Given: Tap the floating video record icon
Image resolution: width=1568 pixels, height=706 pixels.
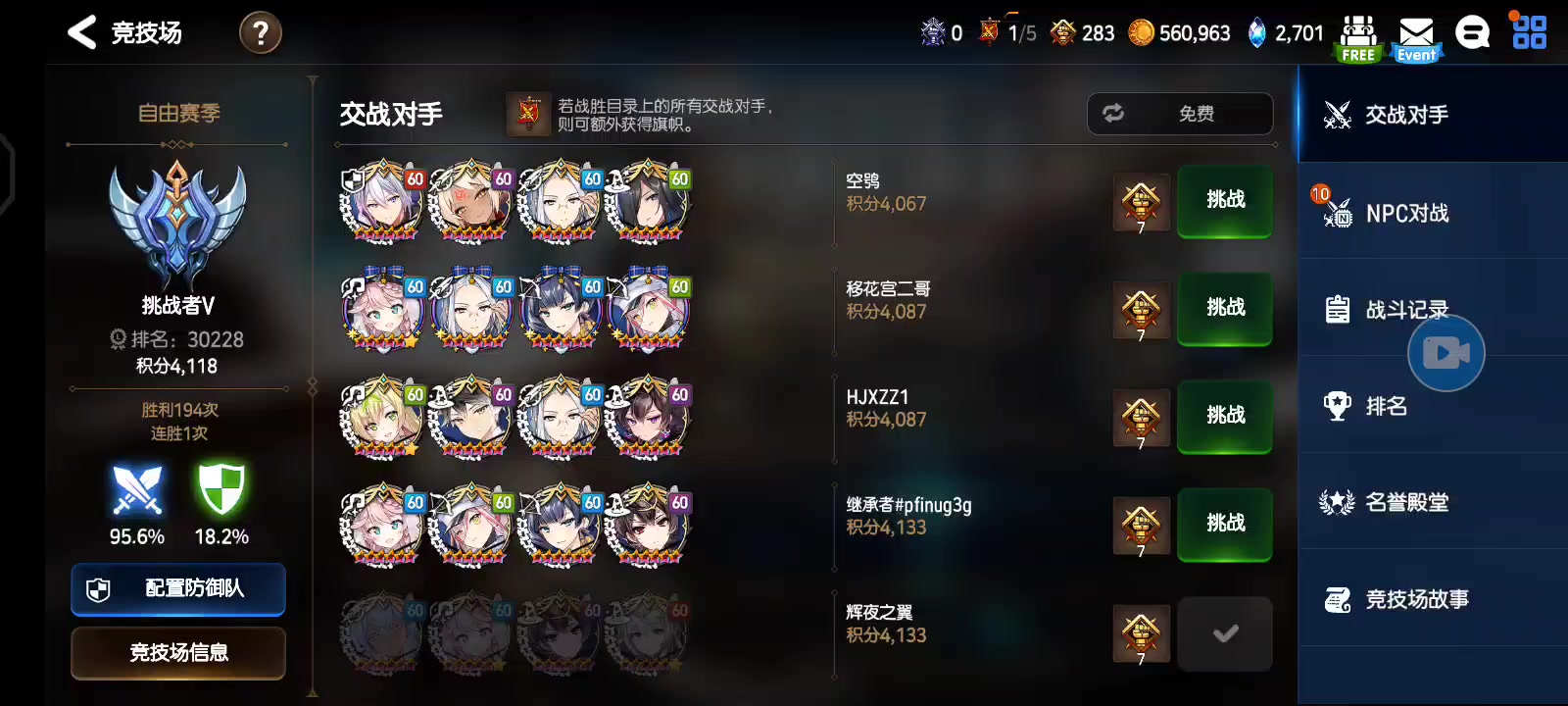Looking at the screenshot, I should point(1446,352).
